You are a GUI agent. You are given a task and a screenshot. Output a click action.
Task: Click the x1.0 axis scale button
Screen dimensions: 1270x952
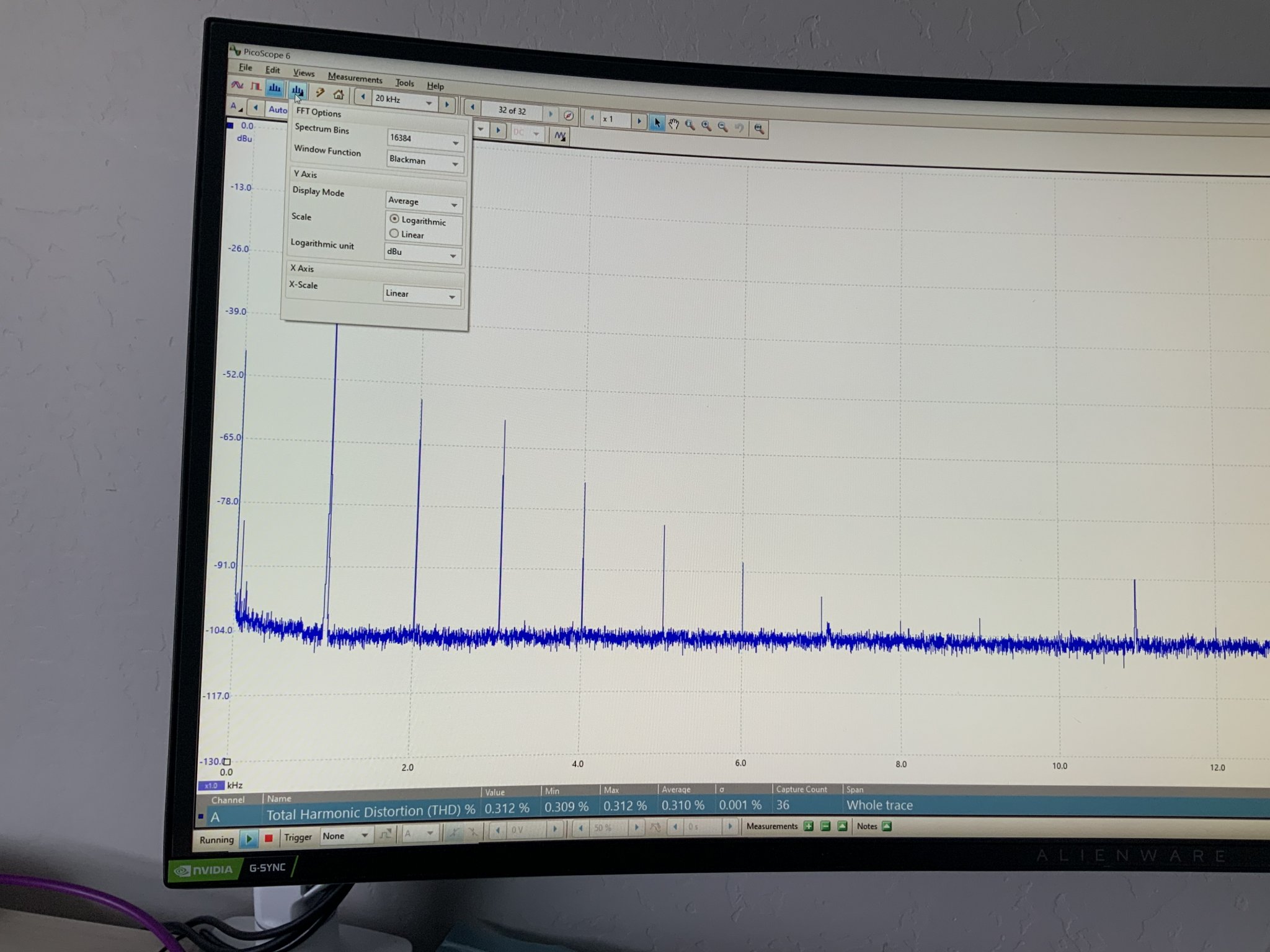pyautogui.click(x=211, y=785)
